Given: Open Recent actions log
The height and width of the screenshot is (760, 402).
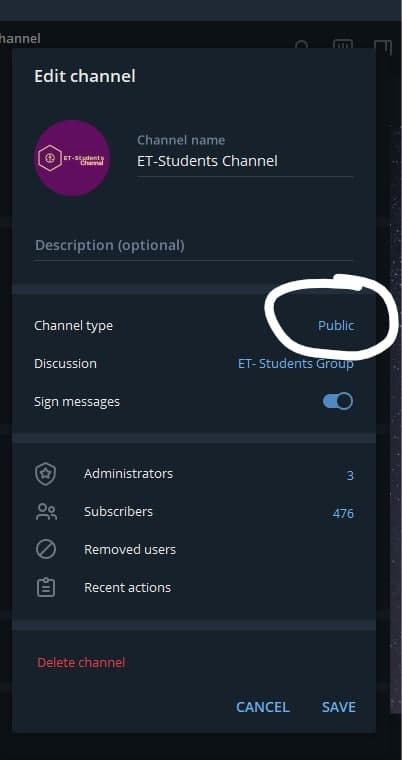Looking at the screenshot, I should 194,587.
